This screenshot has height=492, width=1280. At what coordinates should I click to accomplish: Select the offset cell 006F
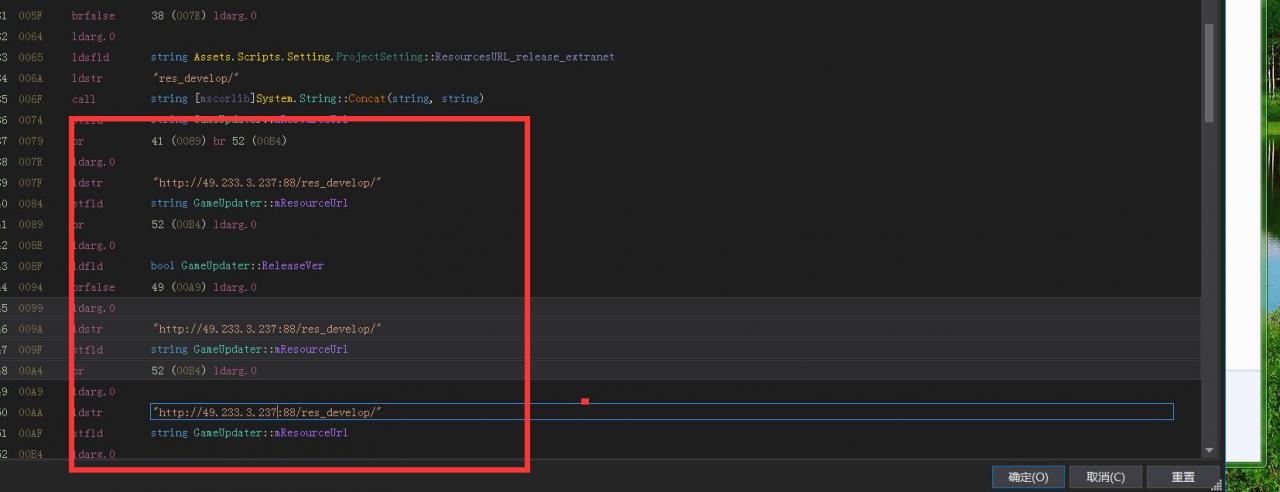(x=31, y=99)
